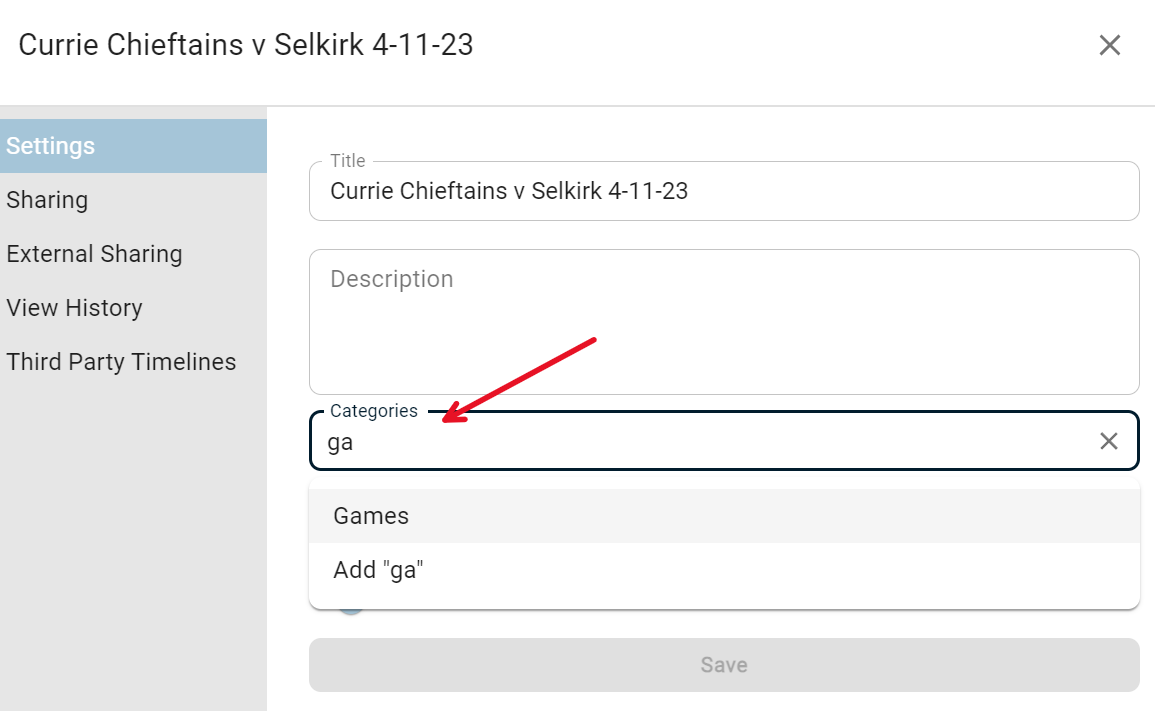Click inside the Description text area

[724, 322]
